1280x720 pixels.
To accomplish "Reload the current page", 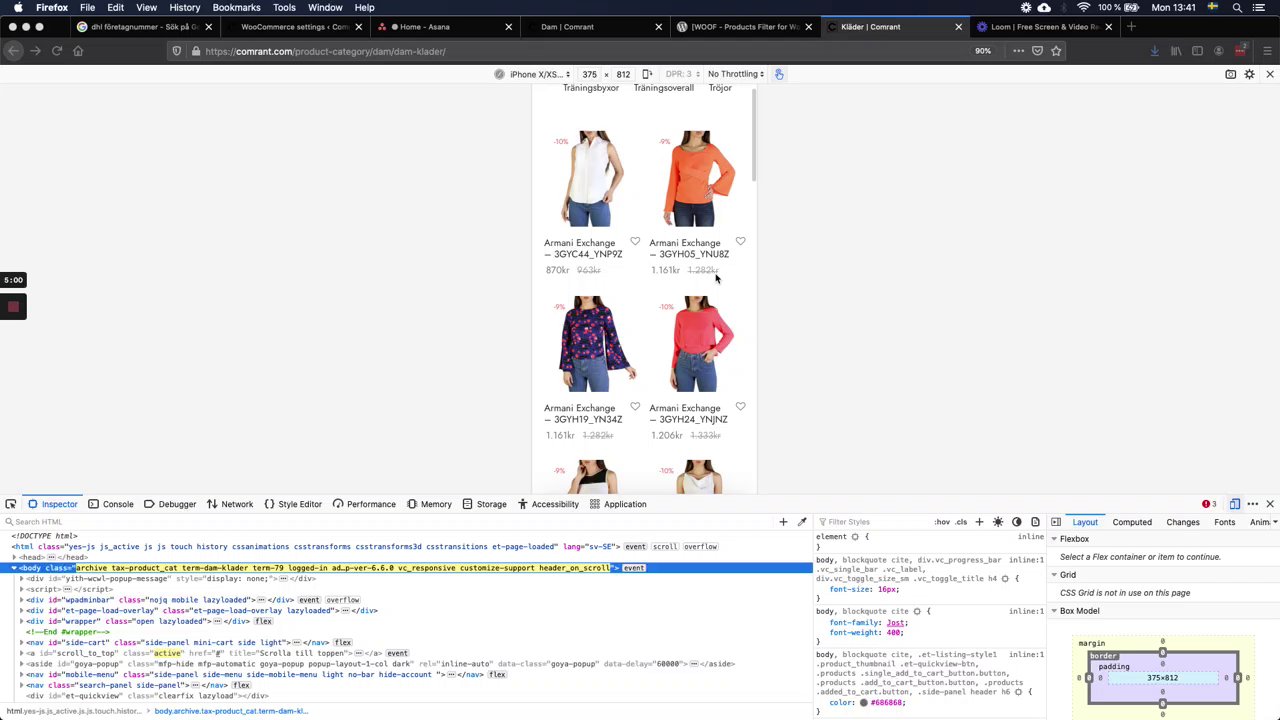I will pyautogui.click(x=57, y=51).
